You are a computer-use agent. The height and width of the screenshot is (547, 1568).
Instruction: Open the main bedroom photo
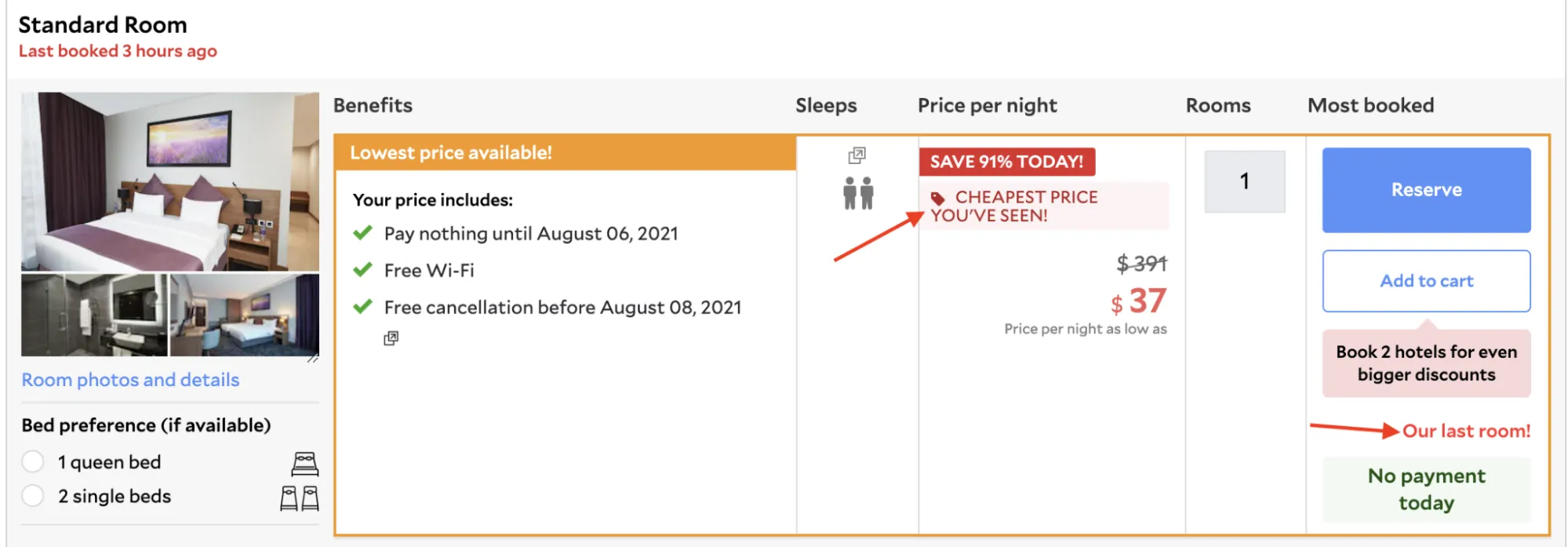pyautogui.click(x=169, y=181)
